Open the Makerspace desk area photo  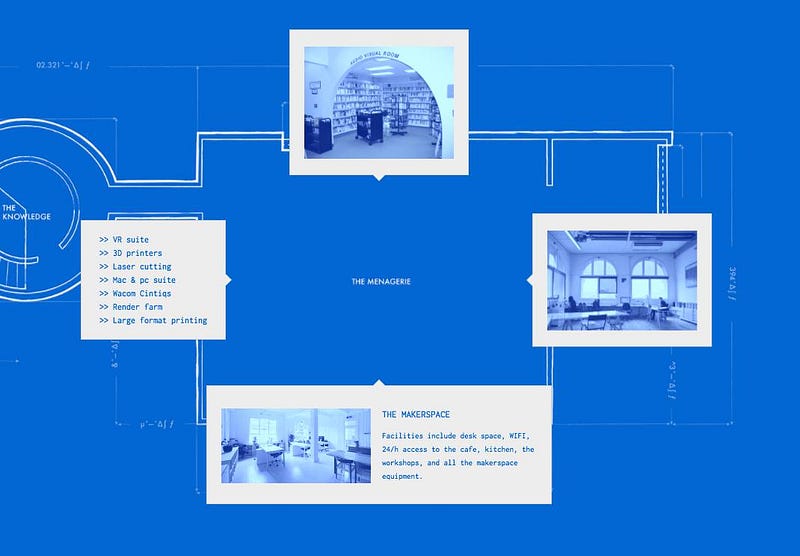pyautogui.click(x=296, y=445)
